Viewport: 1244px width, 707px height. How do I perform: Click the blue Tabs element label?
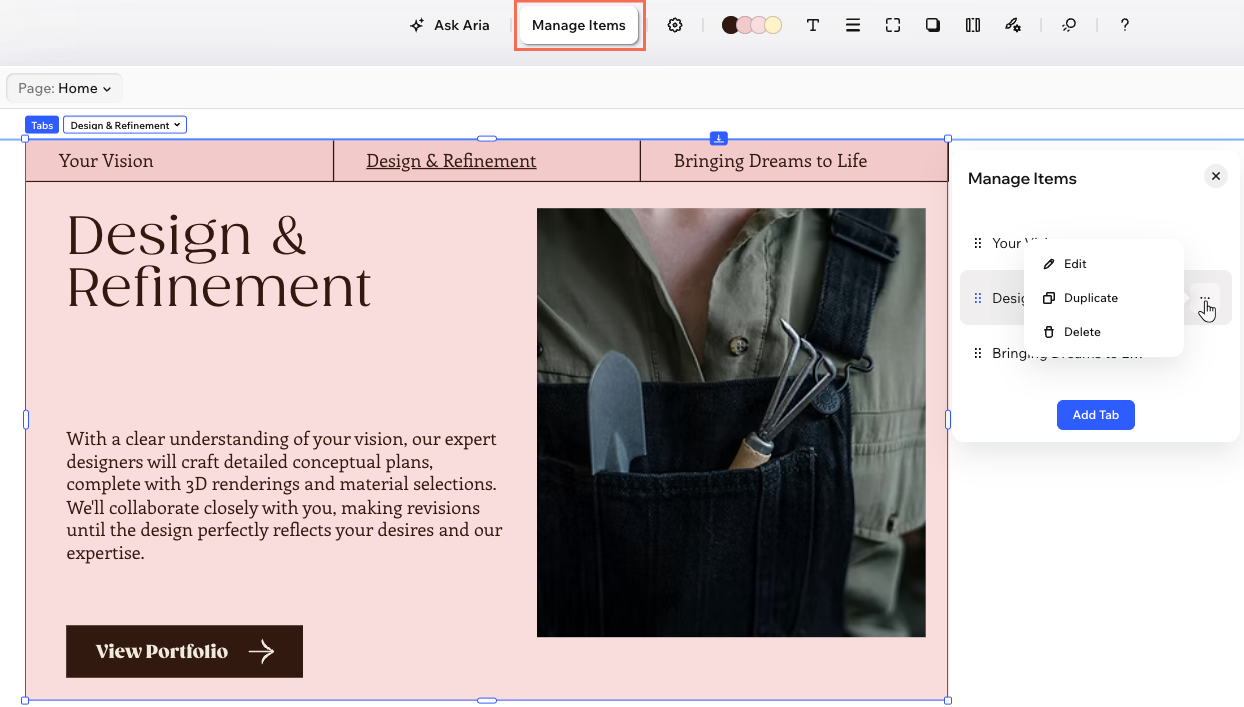tap(42, 125)
